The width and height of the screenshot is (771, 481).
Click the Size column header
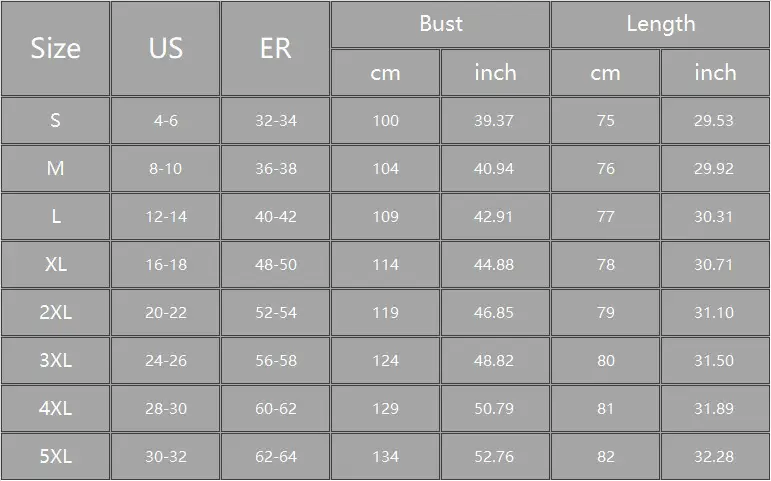56,48
